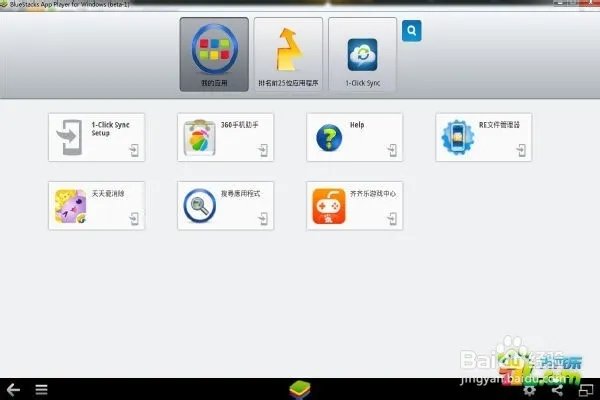Launch RE文件管理器 app icon
This screenshot has height=400, width=600.
point(458,137)
